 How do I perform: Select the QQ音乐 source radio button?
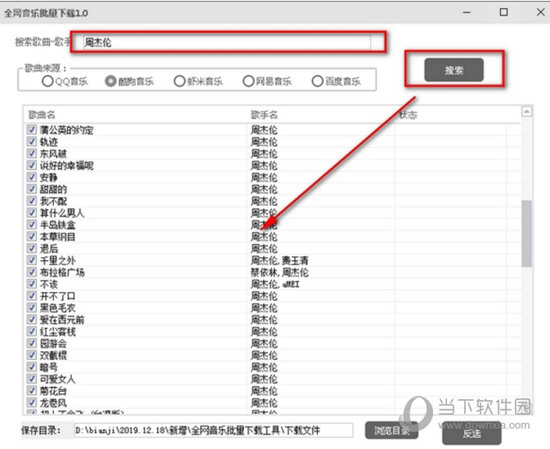tap(47, 81)
